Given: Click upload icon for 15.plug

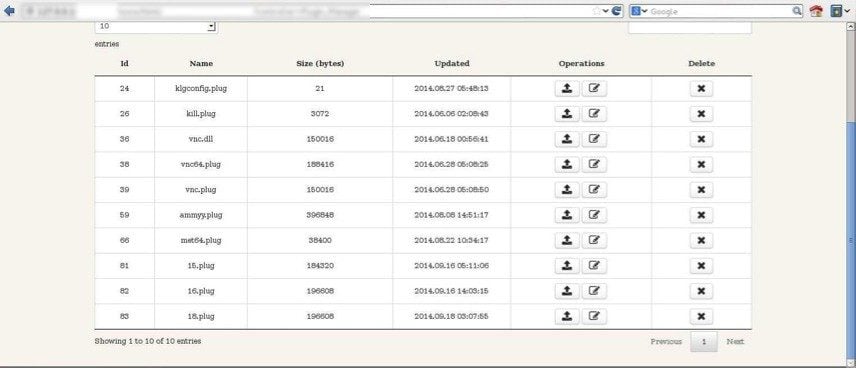Looking at the screenshot, I should pos(567,266).
